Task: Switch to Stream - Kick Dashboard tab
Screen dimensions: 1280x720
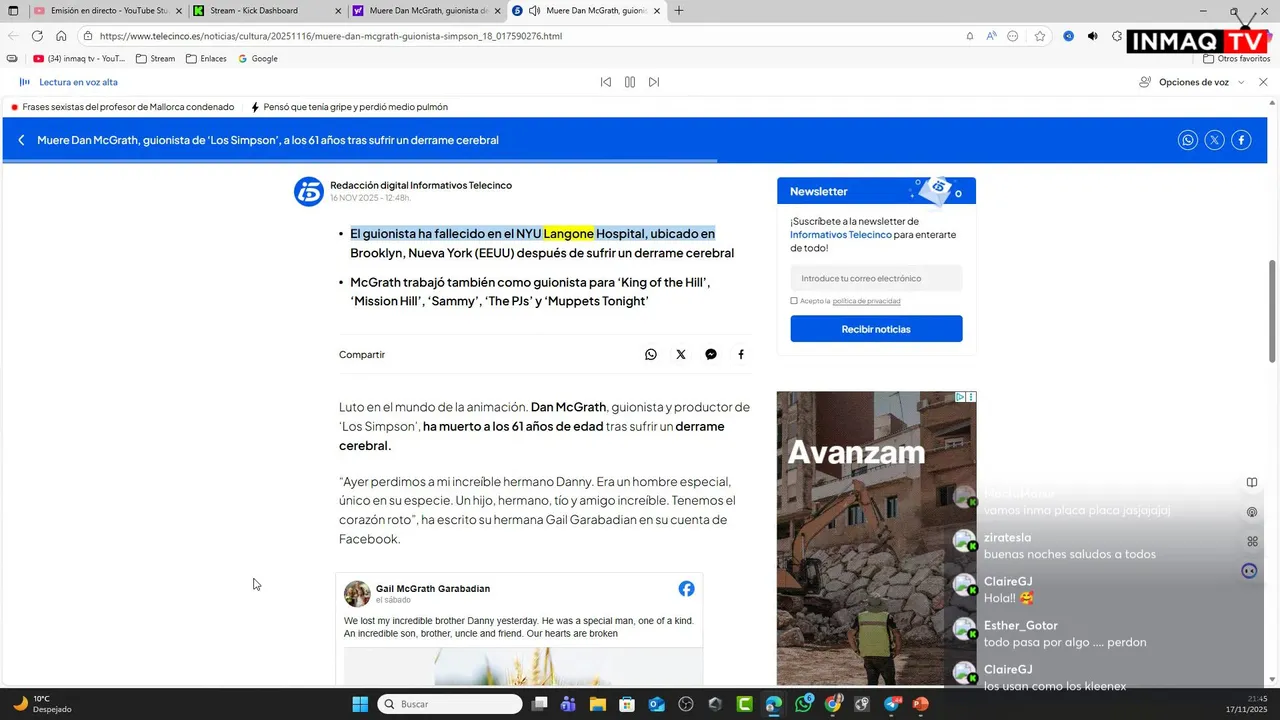Action: tap(265, 11)
